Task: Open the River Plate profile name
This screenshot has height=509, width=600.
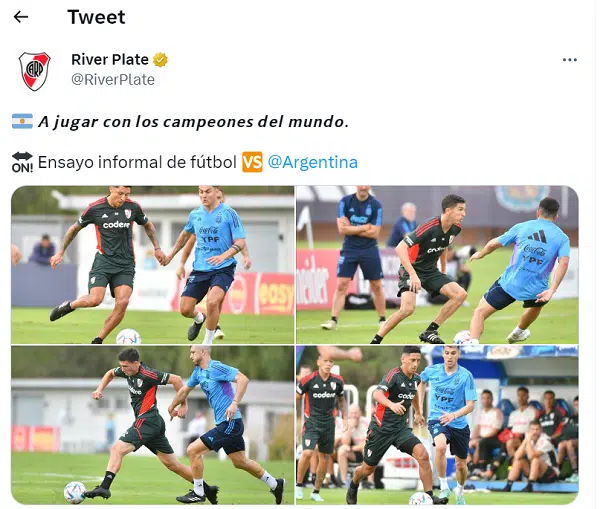Action: (110, 60)
